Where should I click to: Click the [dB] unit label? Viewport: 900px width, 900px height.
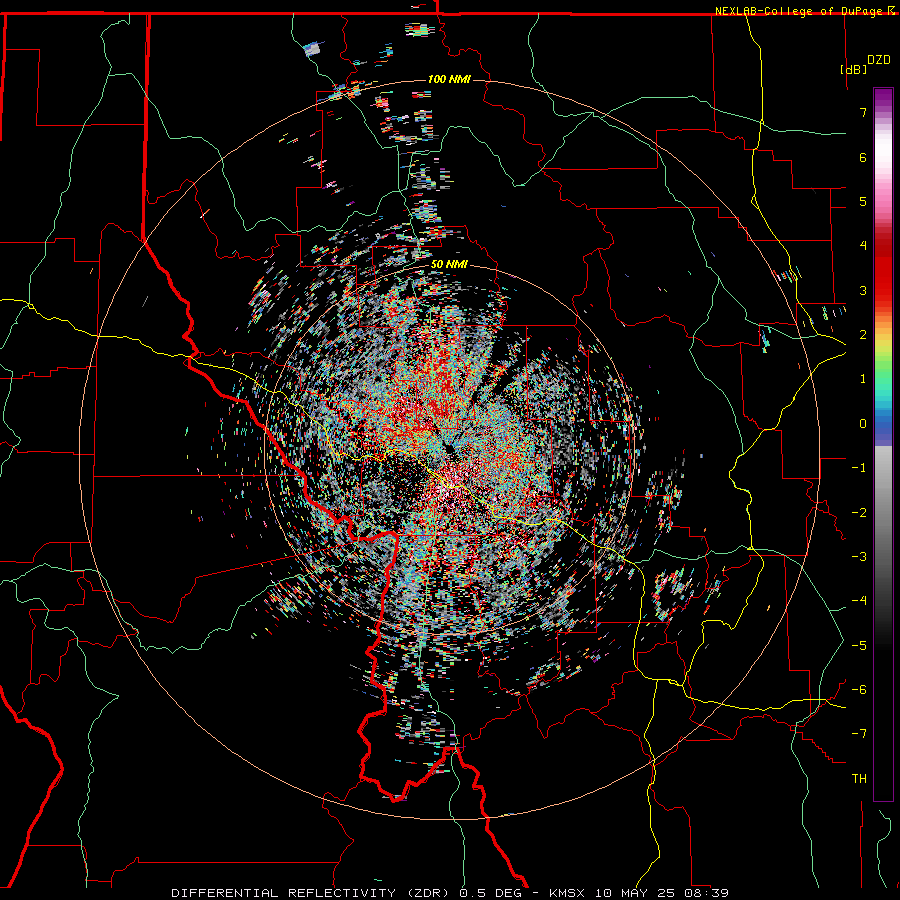[853, 69]
